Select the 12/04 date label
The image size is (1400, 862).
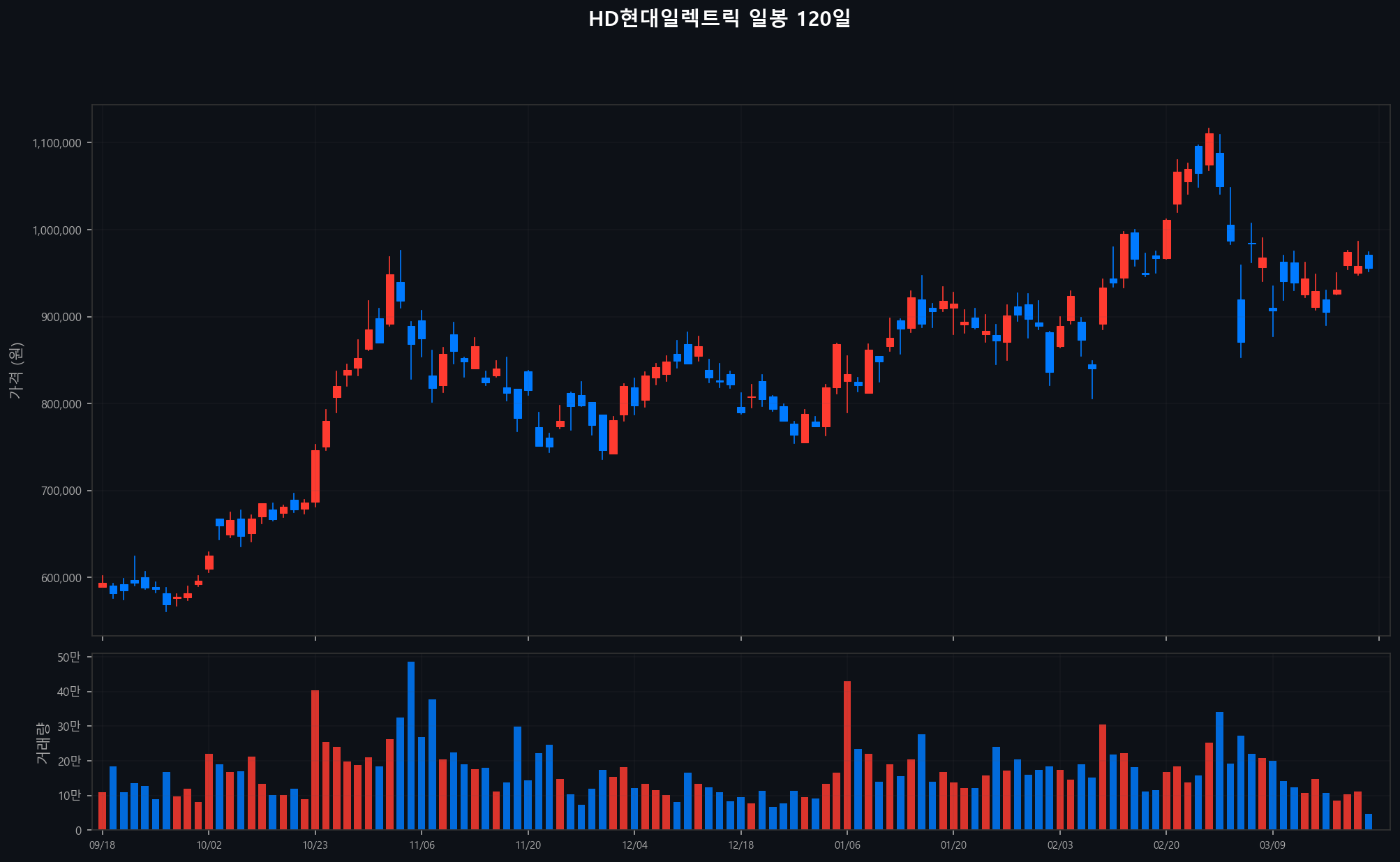(x=634, y=845)
